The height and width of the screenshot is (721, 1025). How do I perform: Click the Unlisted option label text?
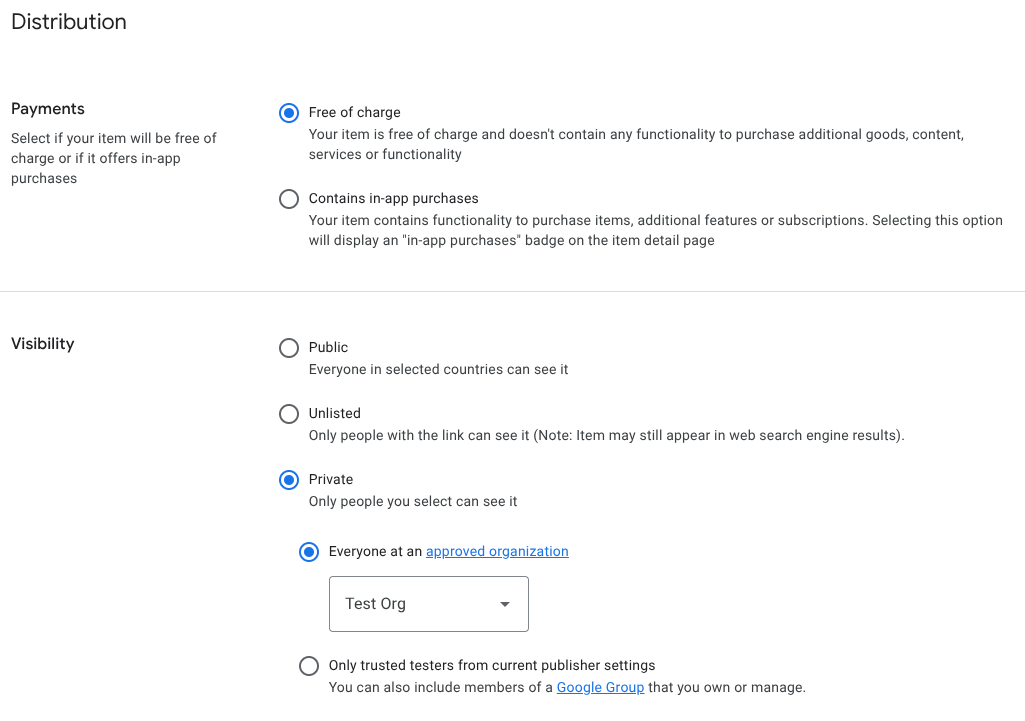pos(335,413)
